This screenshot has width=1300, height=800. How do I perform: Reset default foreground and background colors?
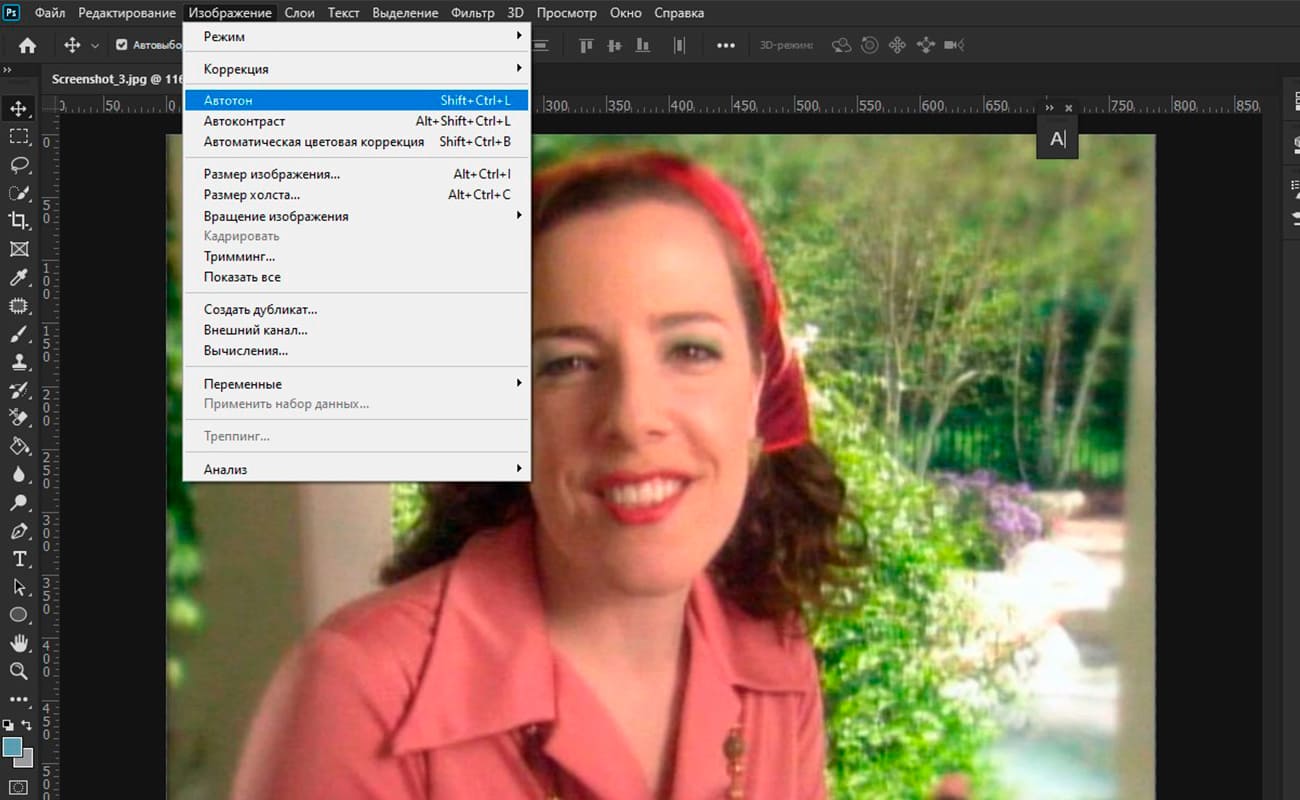point(8,725)
